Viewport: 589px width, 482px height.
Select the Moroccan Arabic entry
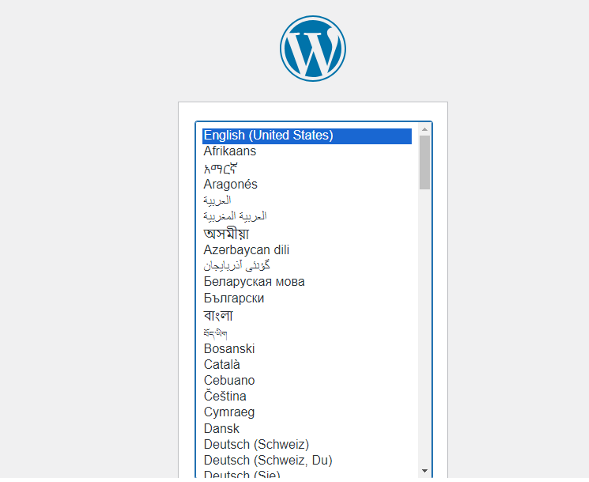coord(307,216)
